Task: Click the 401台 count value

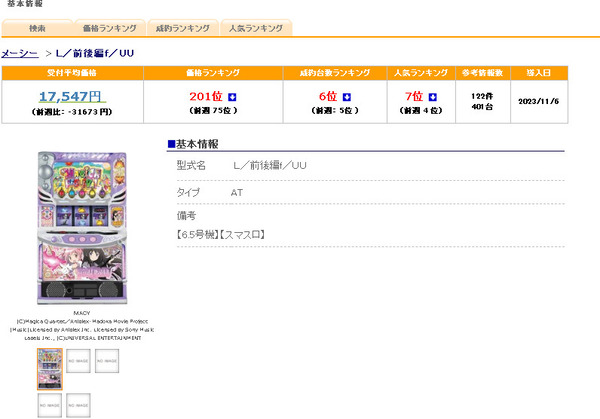Action: point(482,107)
